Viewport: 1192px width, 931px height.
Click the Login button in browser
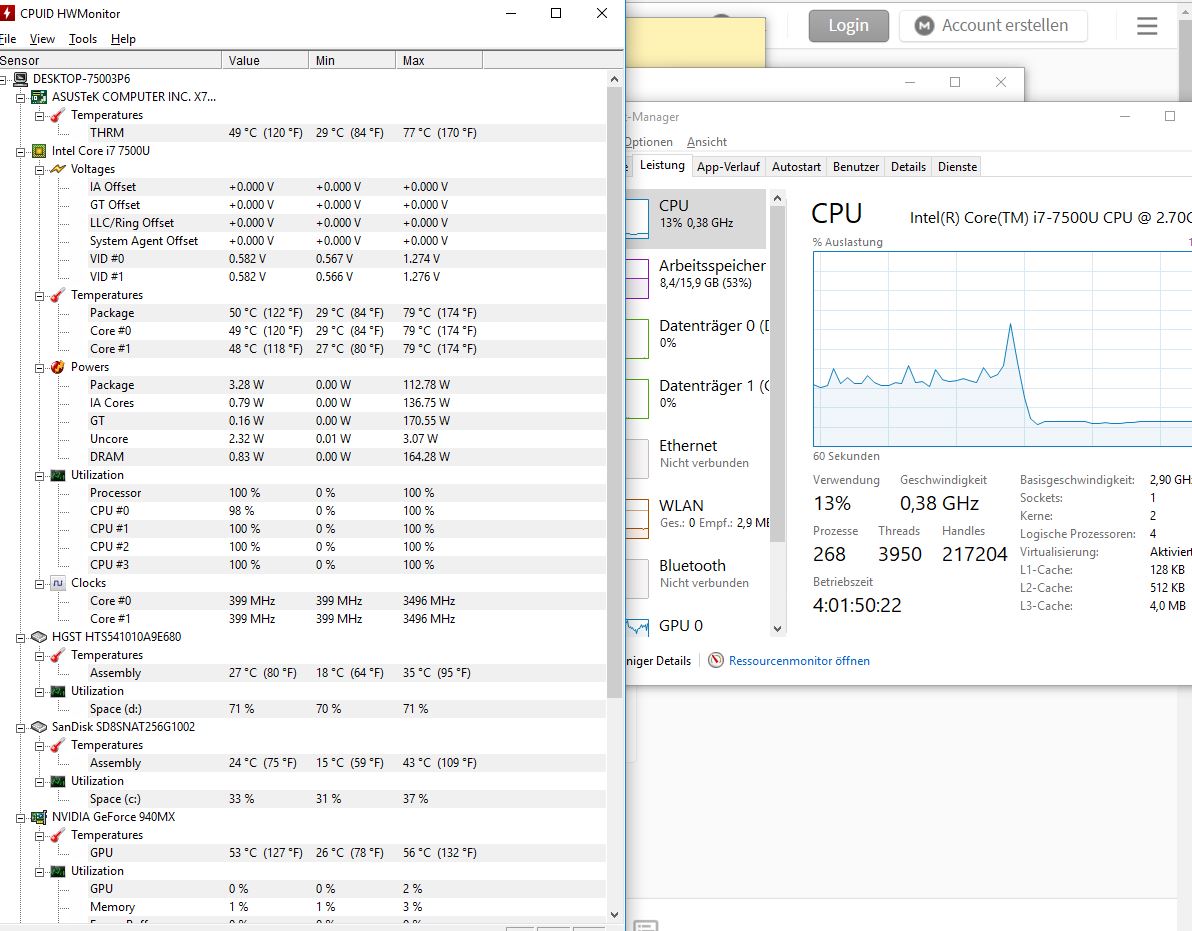click(x=848, y=26)
